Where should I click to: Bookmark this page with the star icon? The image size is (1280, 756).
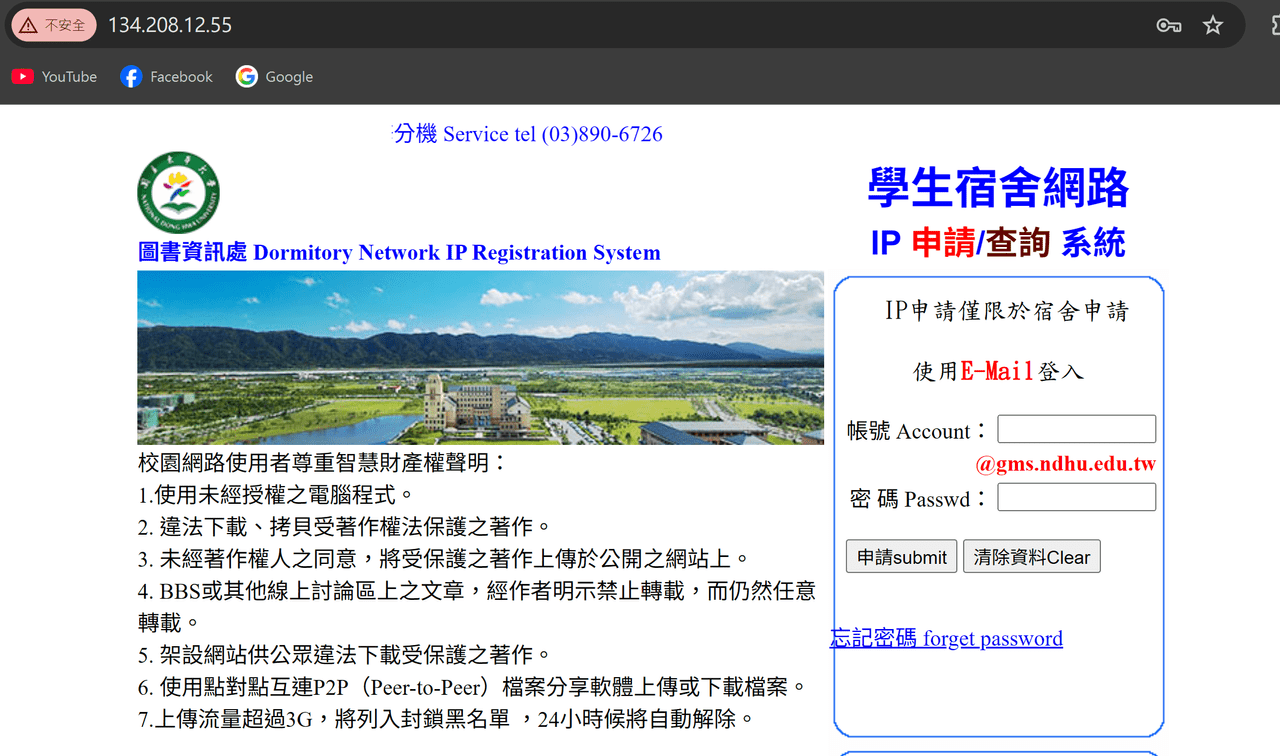tap(1213, 25)
